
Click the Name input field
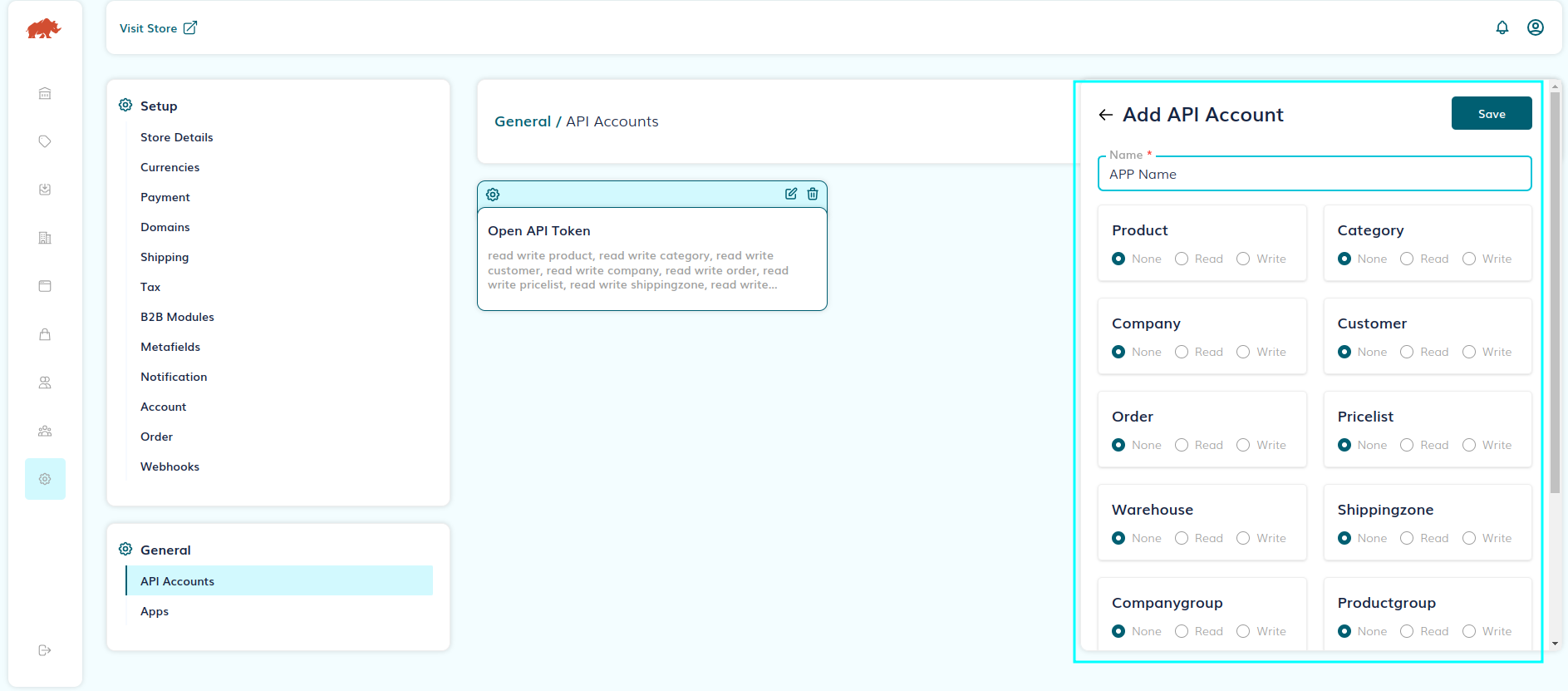click(x=1315, y=174)
